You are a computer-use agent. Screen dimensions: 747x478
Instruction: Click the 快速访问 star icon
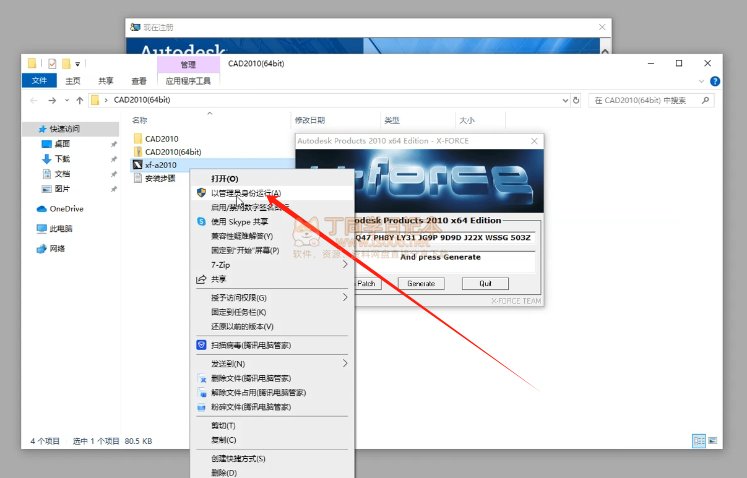pyautogui.click(x=42, y=129)
